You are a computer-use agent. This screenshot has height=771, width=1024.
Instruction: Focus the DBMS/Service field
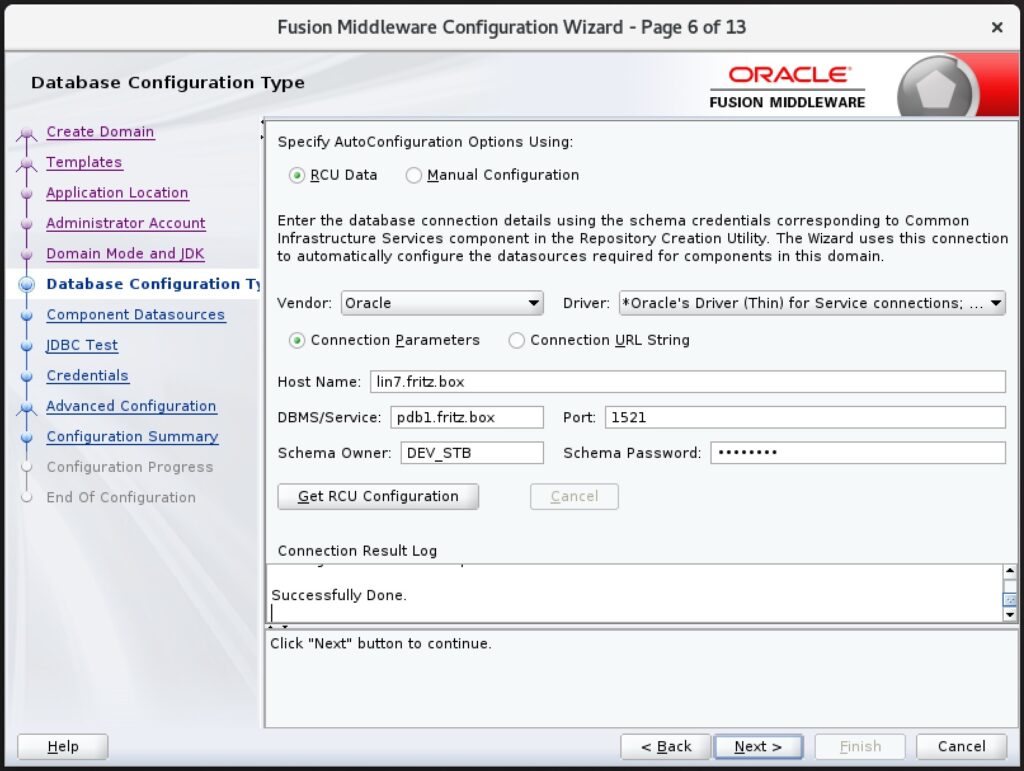pos(467,417)
